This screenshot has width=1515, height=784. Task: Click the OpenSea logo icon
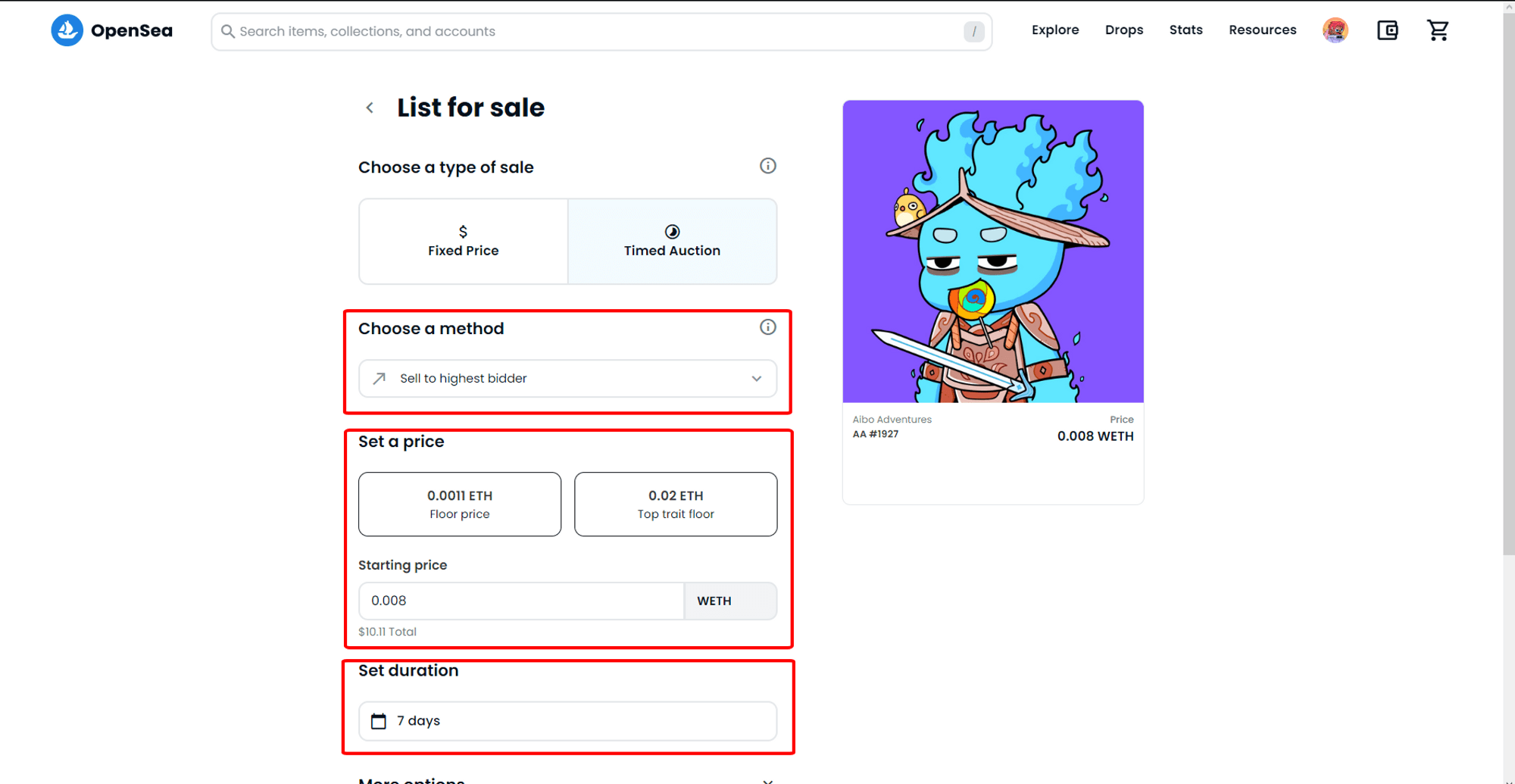coord(67,31)
